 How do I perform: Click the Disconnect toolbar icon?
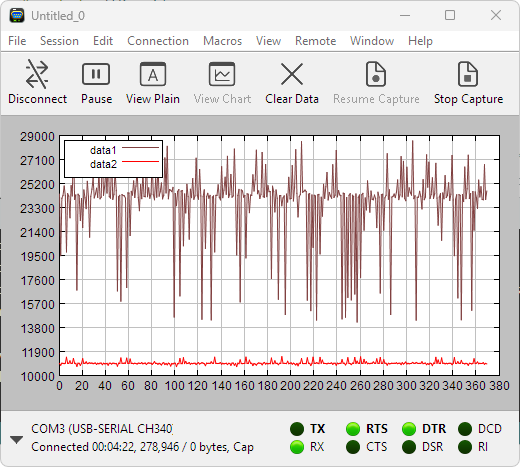tap(37, 74)
